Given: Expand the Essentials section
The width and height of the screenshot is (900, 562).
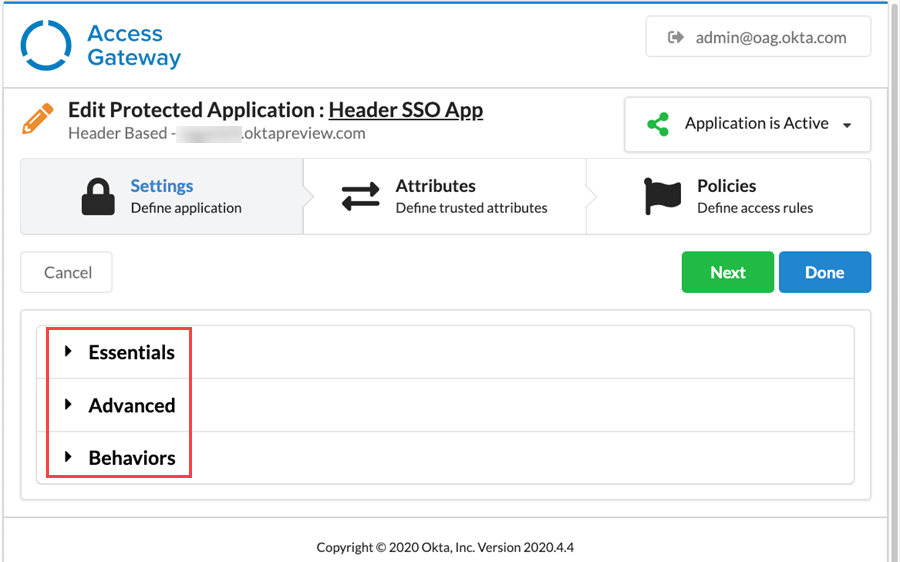Looking at the screenshot, I should pos(131,352).
